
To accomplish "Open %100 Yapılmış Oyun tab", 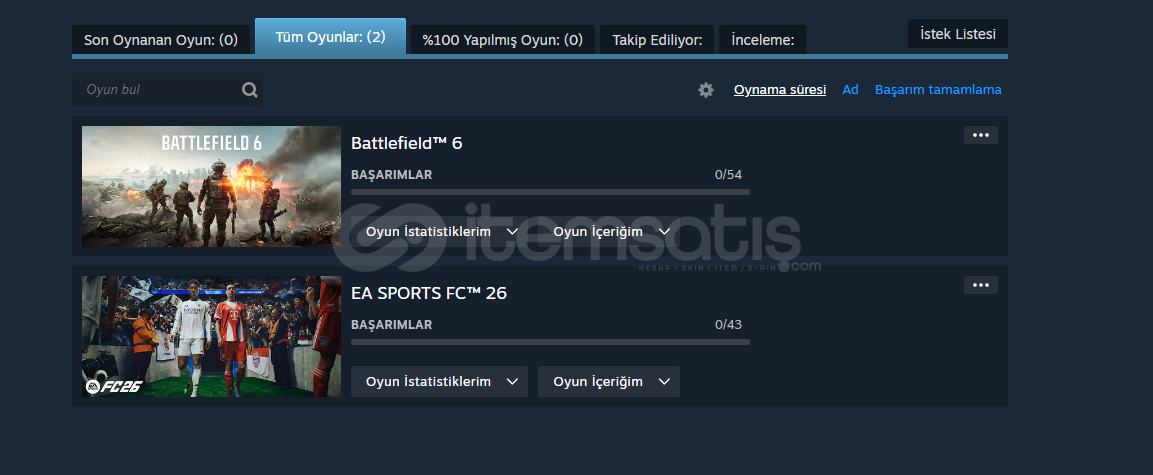I will coord(503,40).
